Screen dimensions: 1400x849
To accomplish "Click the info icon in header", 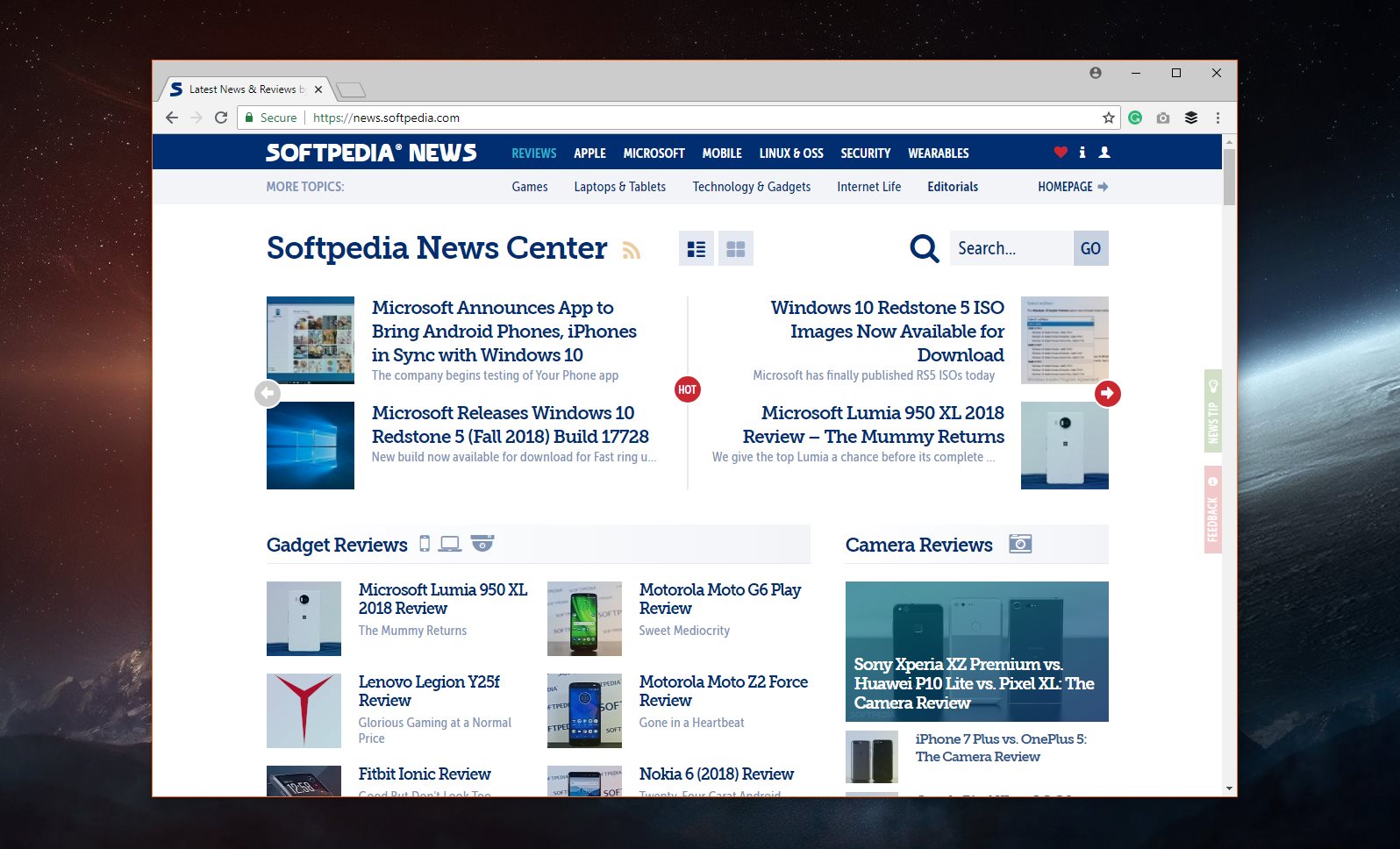I will (x=1082, y=153).
